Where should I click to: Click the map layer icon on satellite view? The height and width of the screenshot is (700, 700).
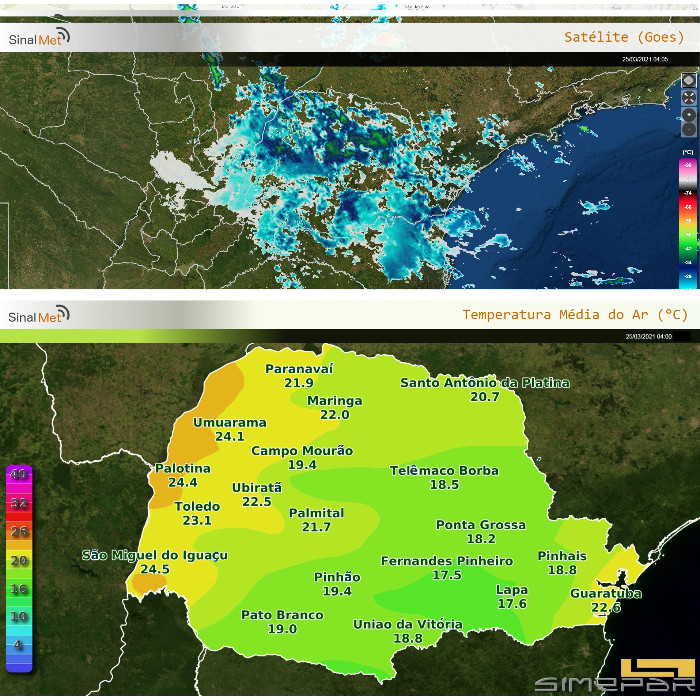688,80
